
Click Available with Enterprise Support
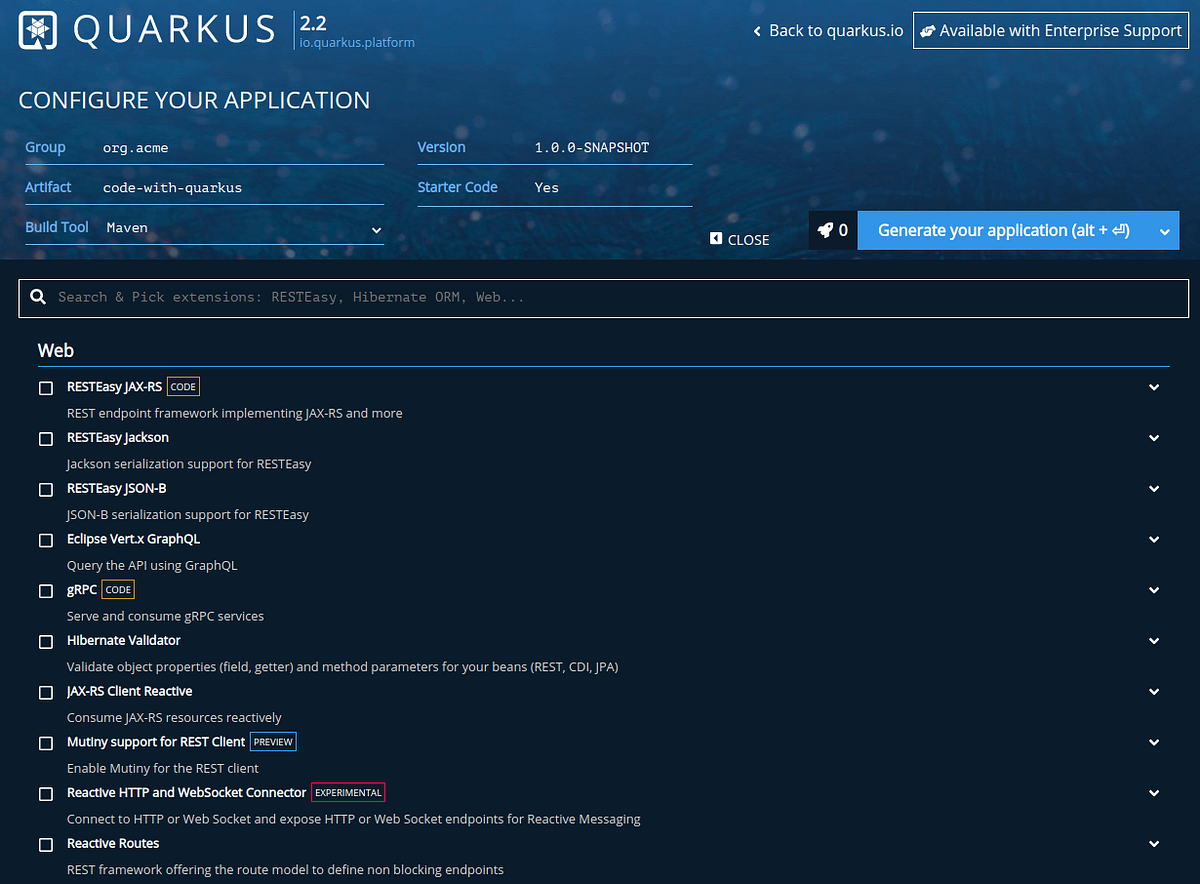(x=1050, y=30)
